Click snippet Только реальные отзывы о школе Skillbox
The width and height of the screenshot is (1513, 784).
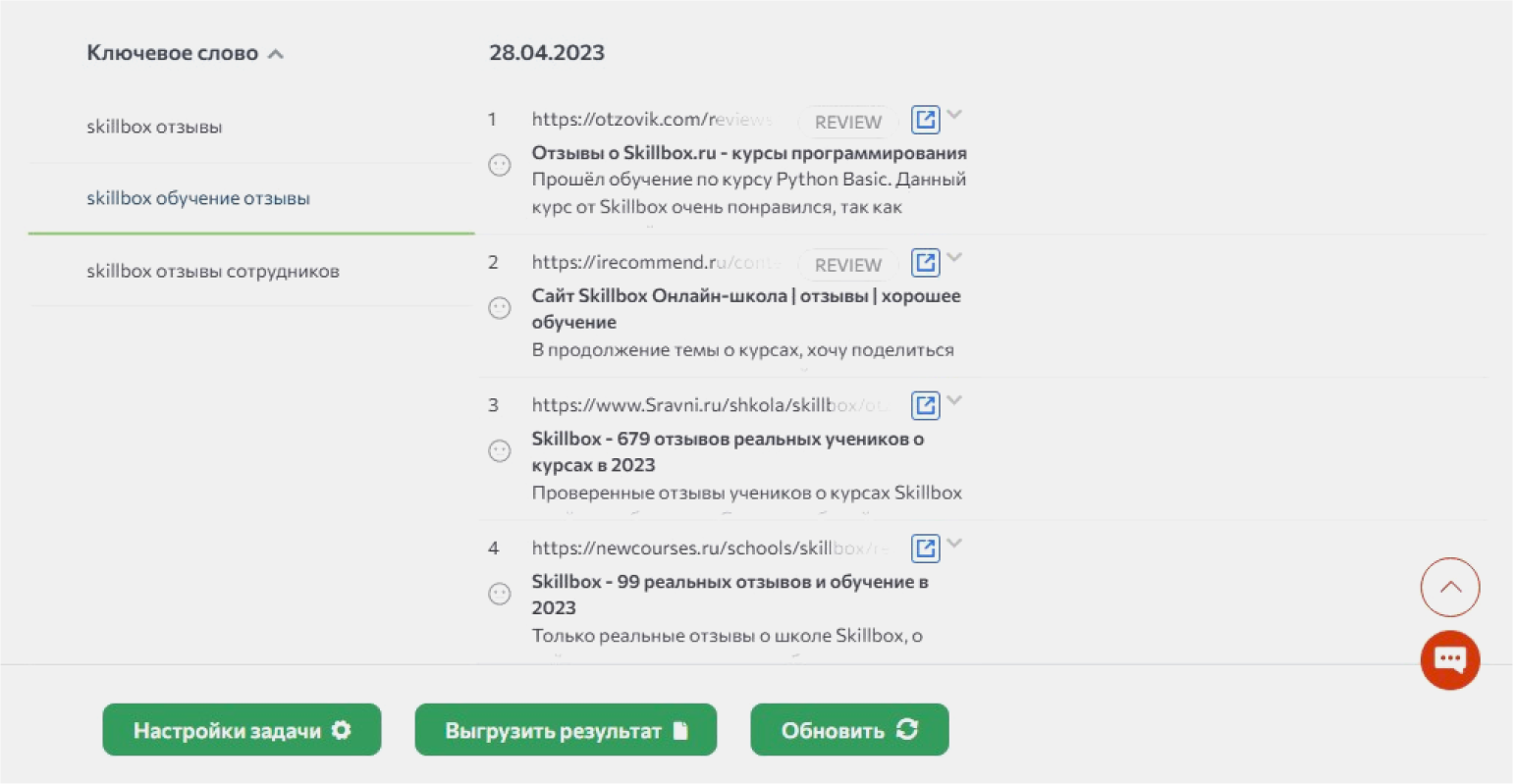pyautogui.click(x=728, y=636)
